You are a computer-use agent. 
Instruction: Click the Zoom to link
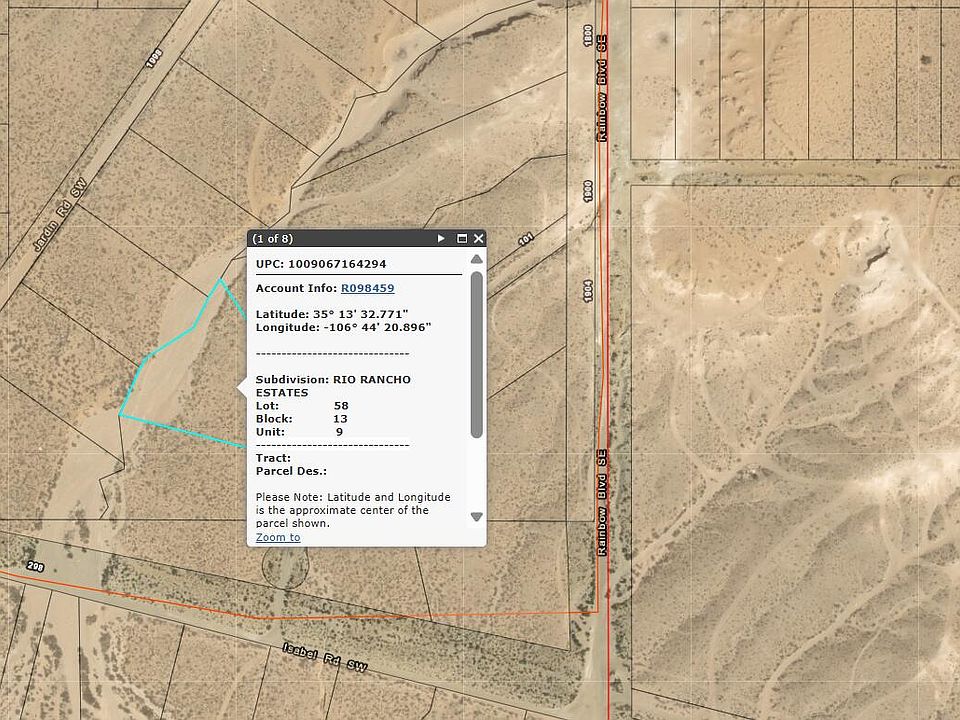[x=278, y=537]
